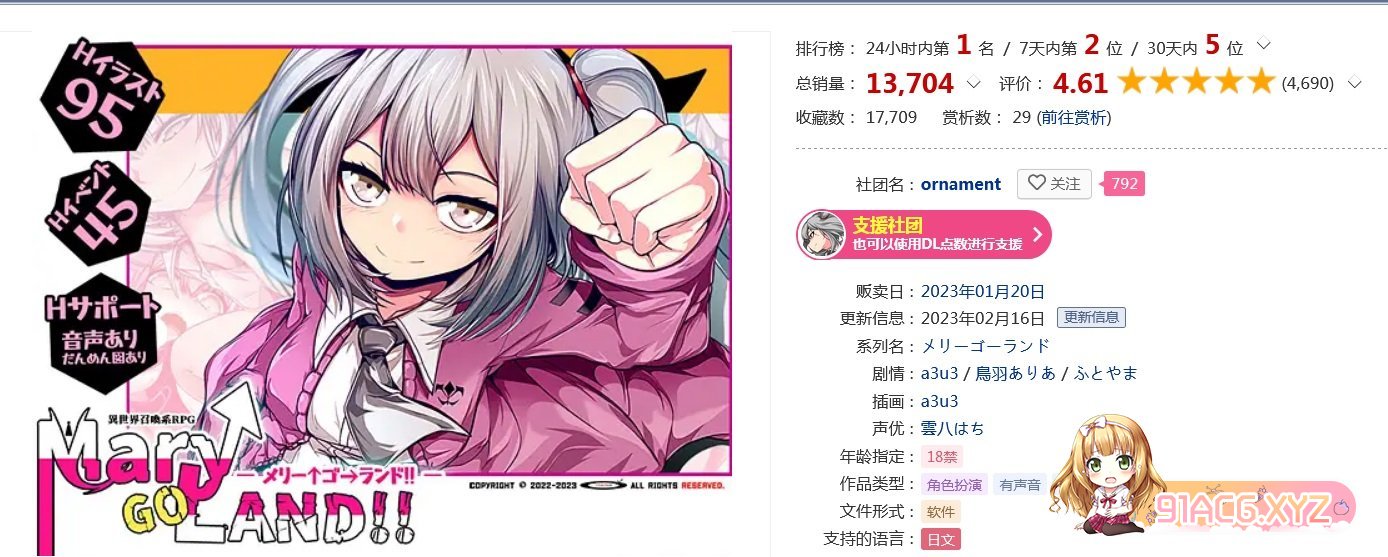Open the ornament circle link

coord(961,184)
